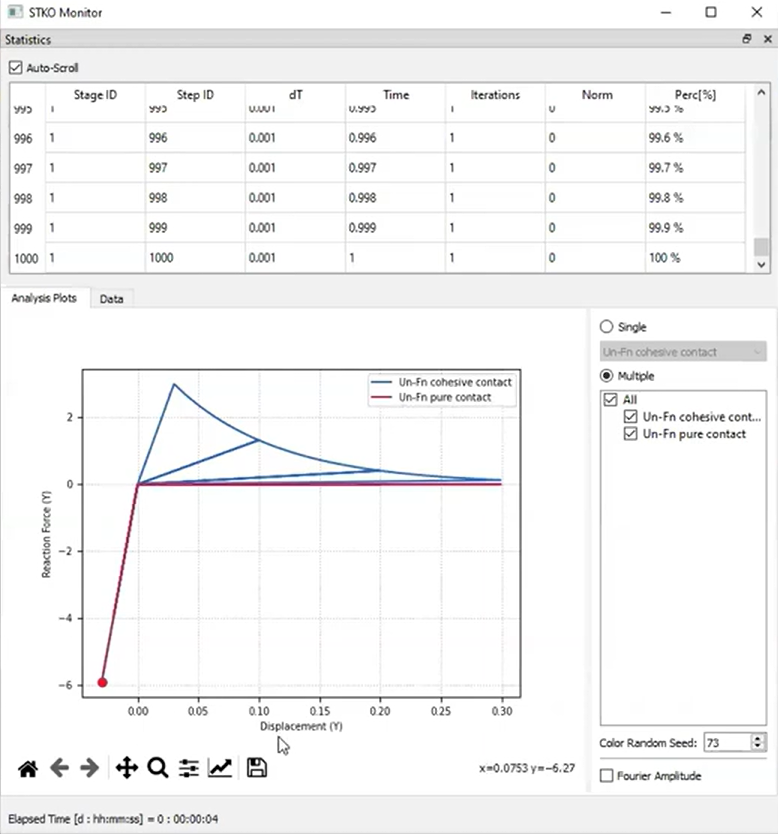The image size is (778, 834).
Task: Increase the Color Random Seed value
Action: [758, 738]
